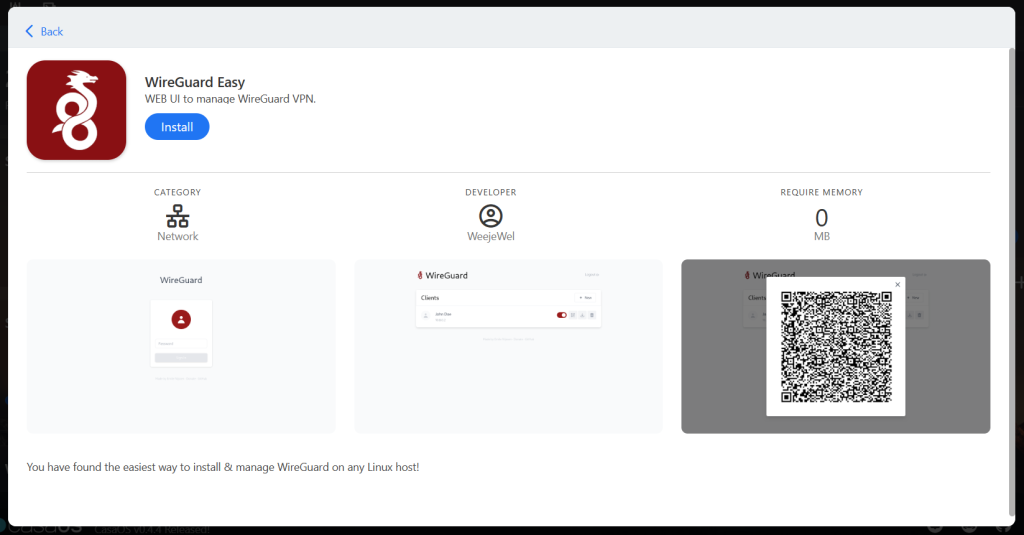Click the Back chevron arrow icon

(29, 31)
